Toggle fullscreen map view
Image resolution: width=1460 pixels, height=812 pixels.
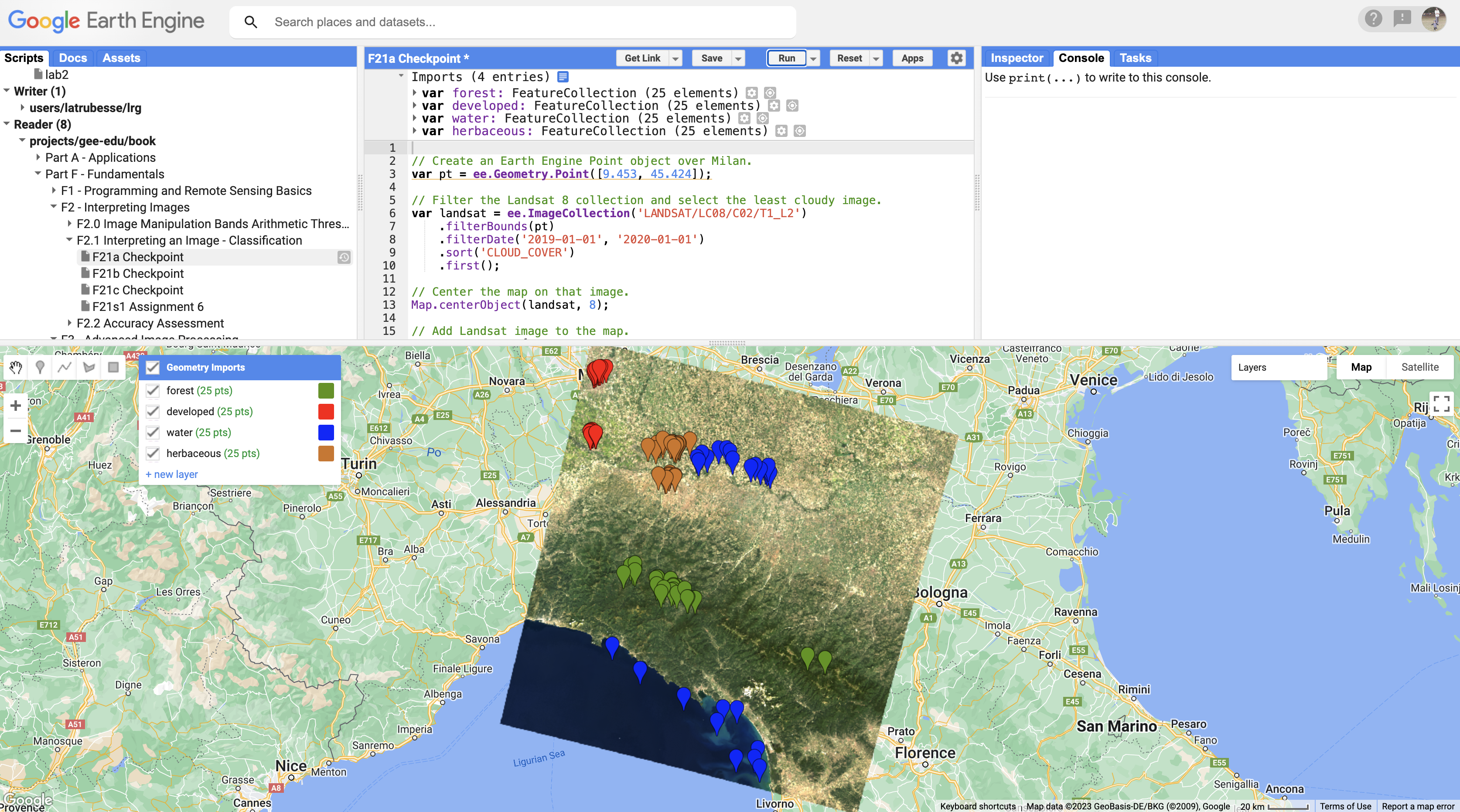[x=1441, y=403]
